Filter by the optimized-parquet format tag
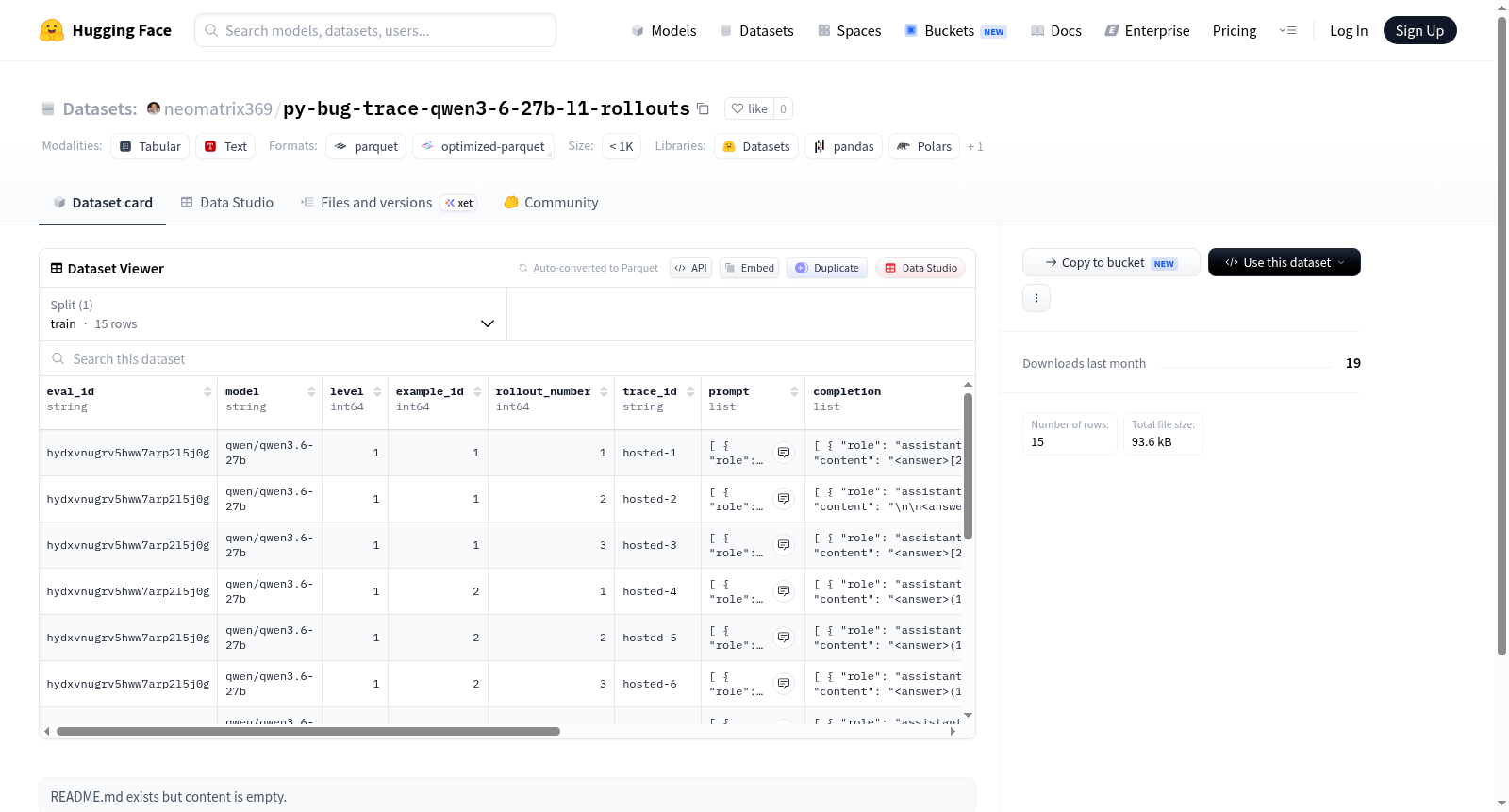Viewport: 1509px width, 812px height. click(483, 146)
